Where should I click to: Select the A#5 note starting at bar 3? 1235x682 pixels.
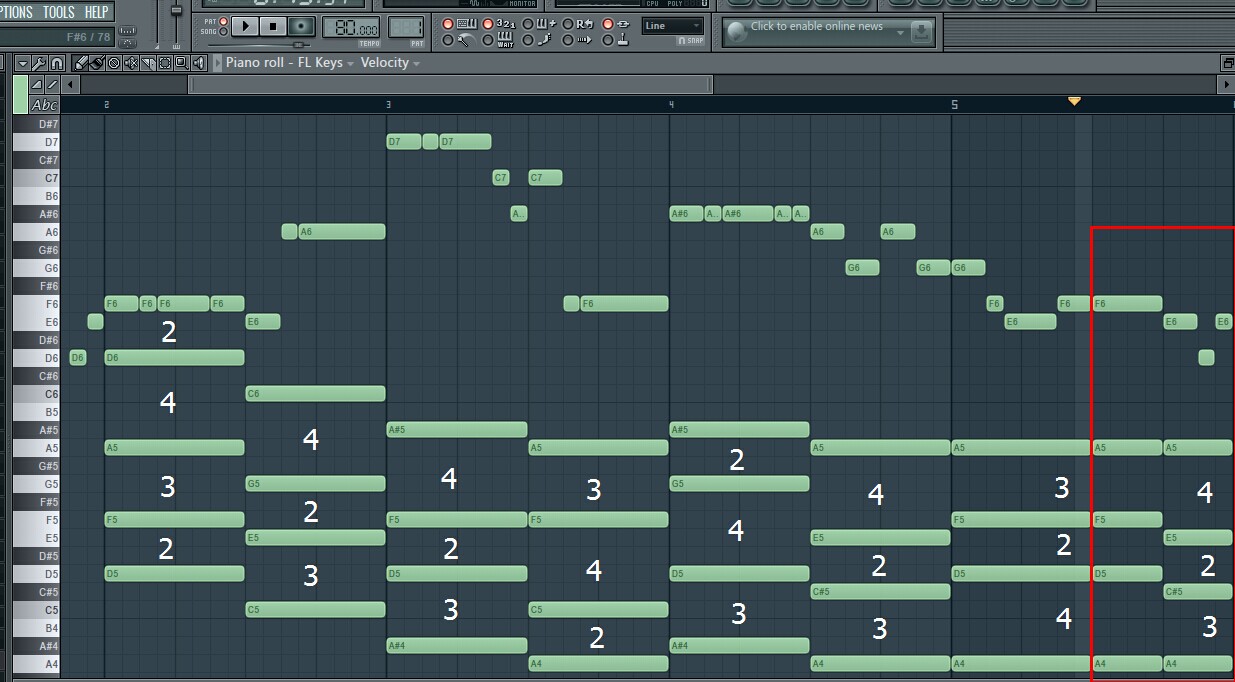457,430
